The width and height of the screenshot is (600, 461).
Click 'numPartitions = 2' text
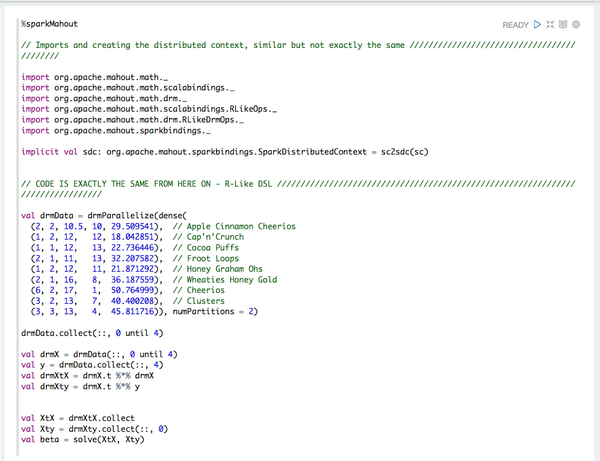coord(213,311)
